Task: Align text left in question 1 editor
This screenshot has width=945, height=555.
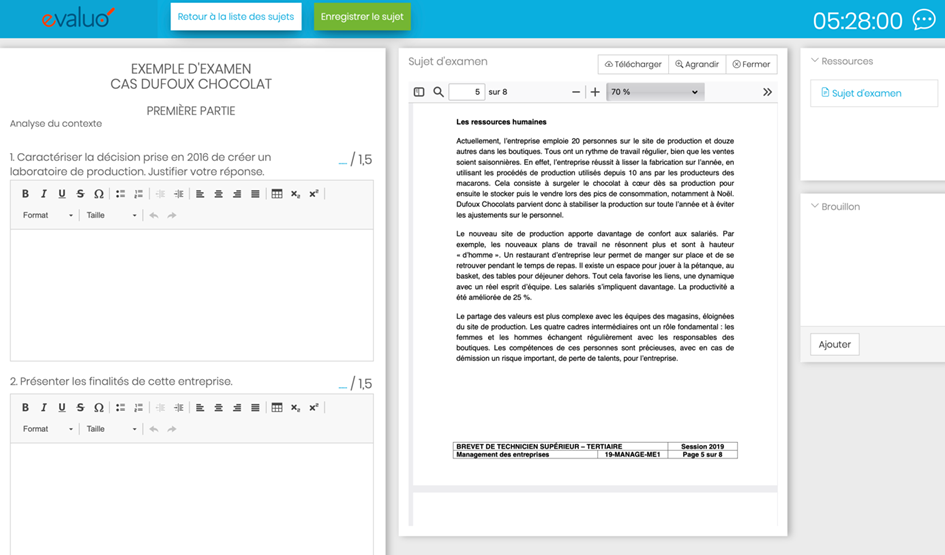Action: pos(200,194)
